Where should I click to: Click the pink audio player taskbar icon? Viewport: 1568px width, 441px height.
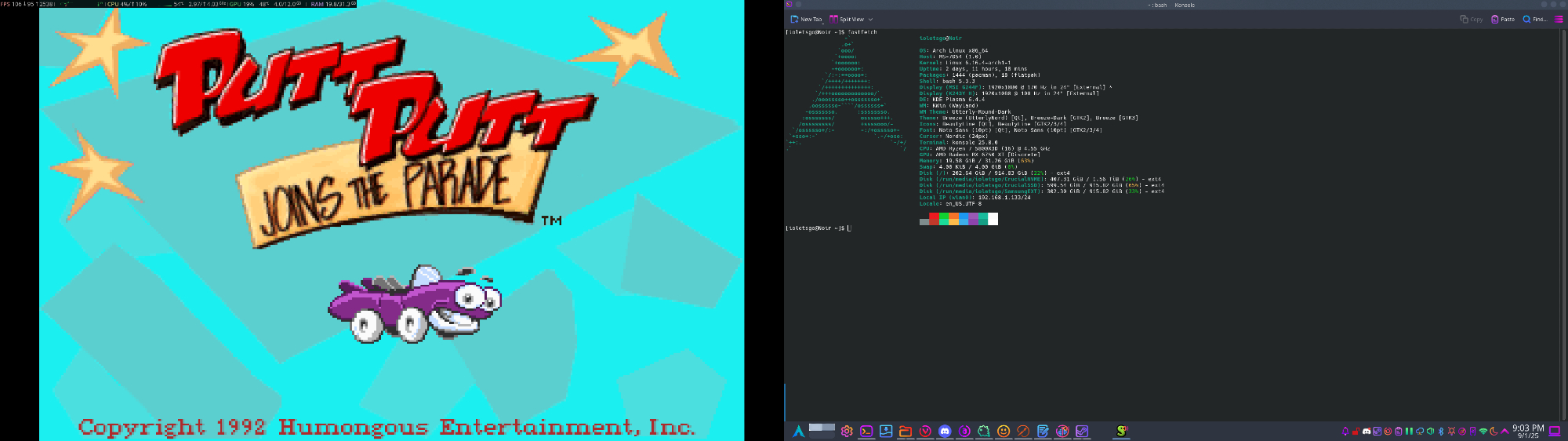(1062, 431)
